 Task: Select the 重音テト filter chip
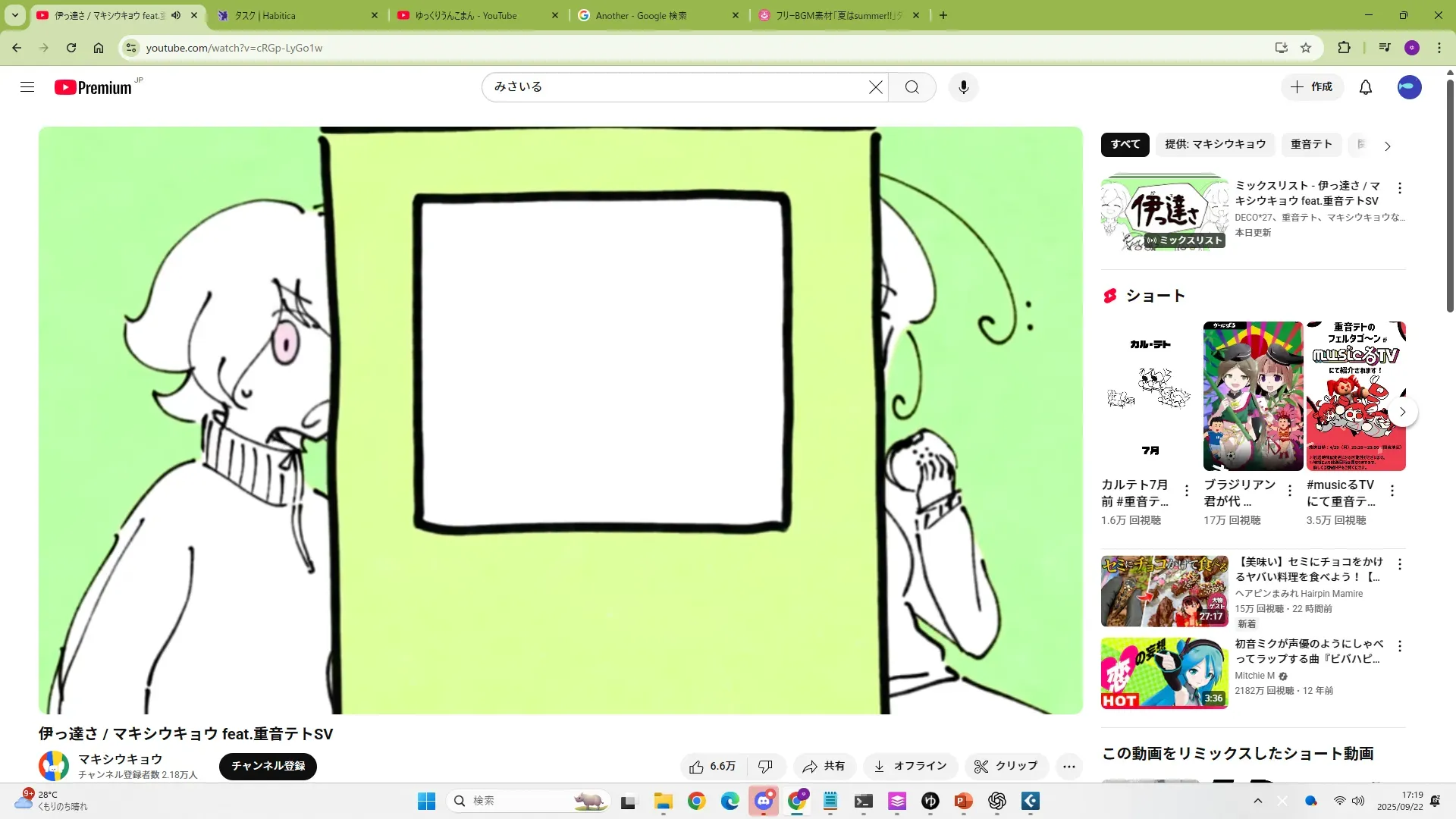coord(1310,144)
